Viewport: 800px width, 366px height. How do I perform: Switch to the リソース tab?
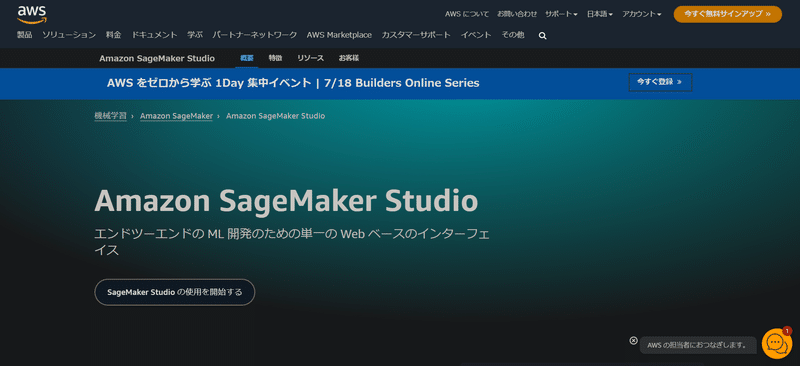point(311,58)
